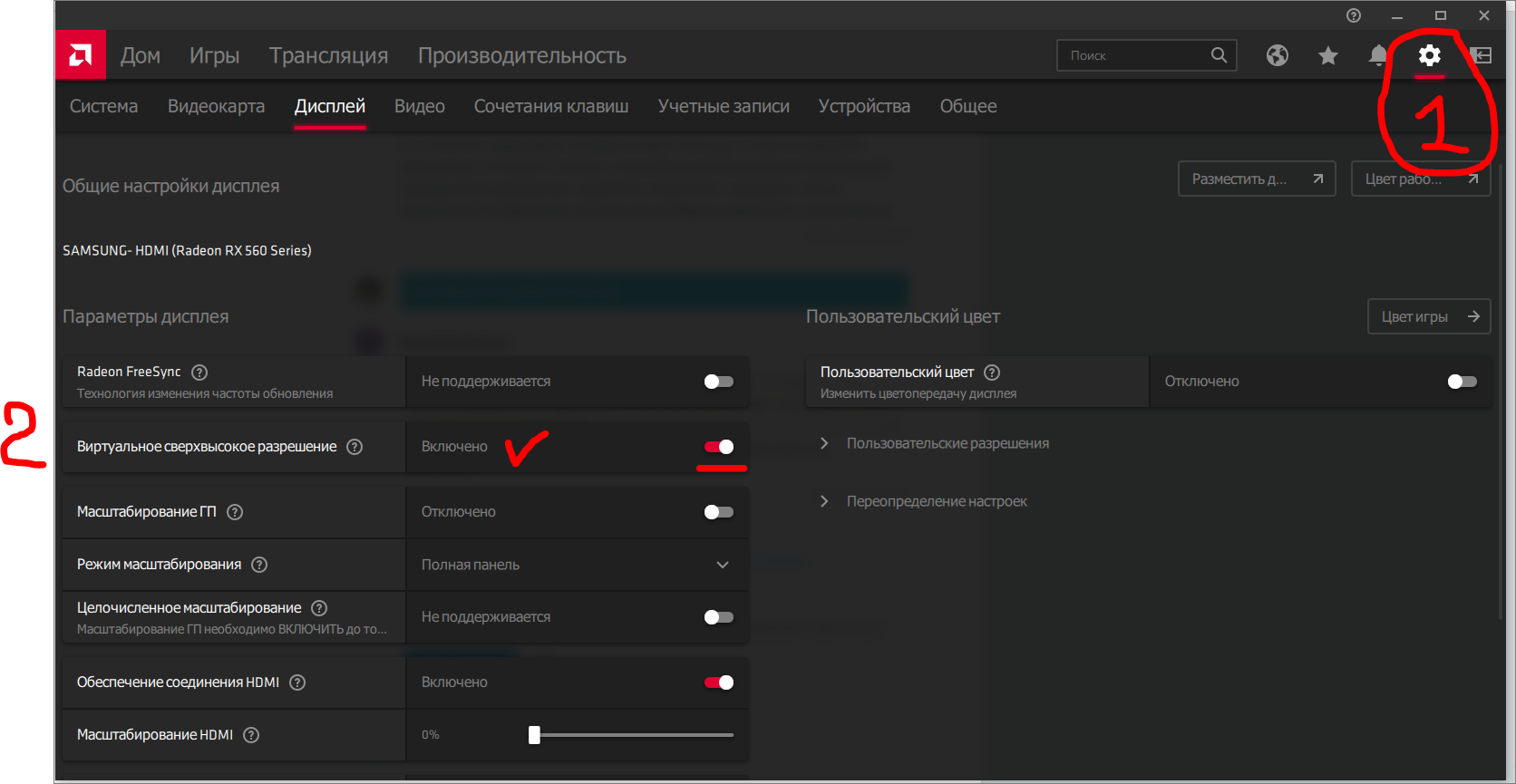
Task: Toggle the sidebar panel icon
Action: pos(1480,55)
